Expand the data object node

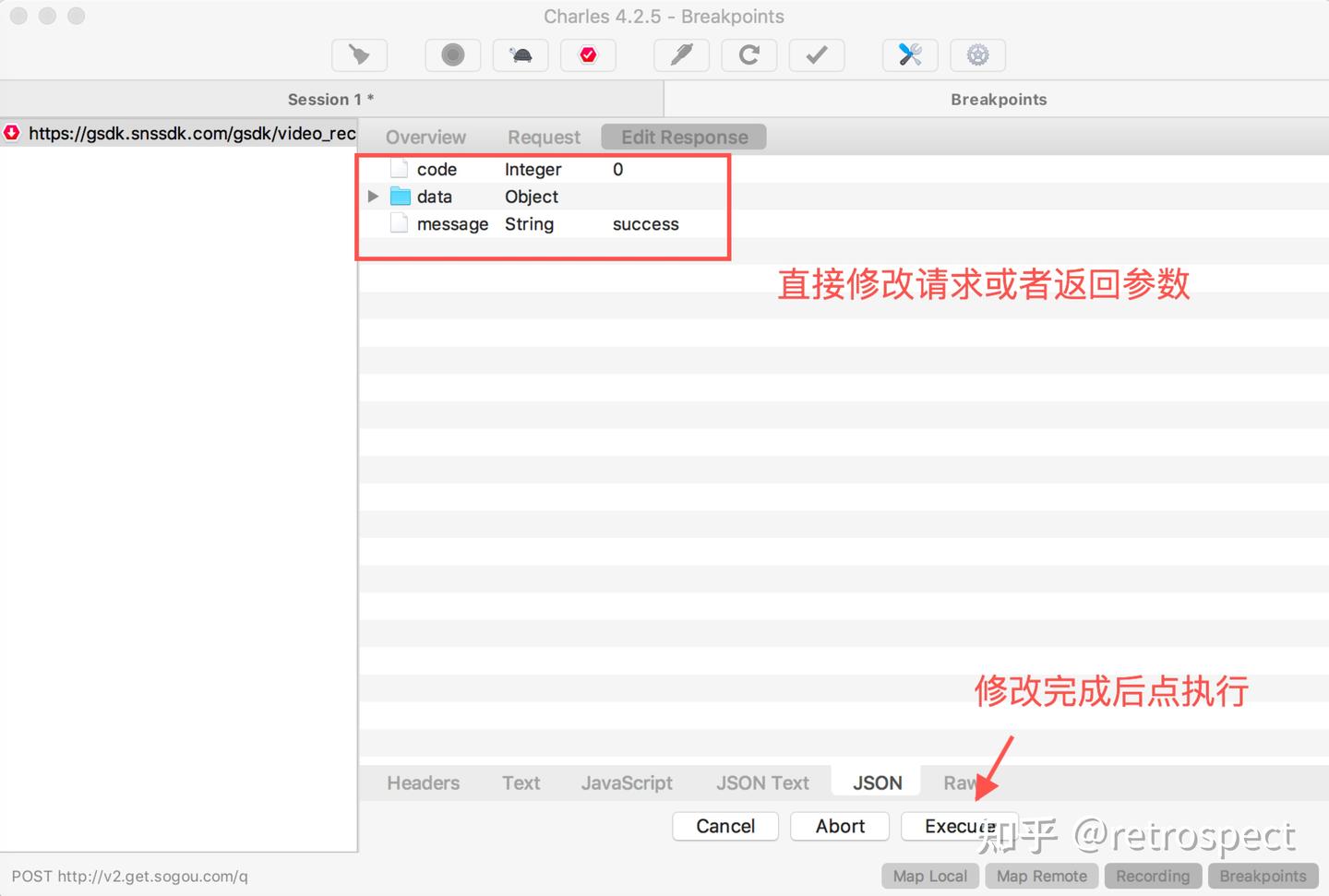point(373,197)
